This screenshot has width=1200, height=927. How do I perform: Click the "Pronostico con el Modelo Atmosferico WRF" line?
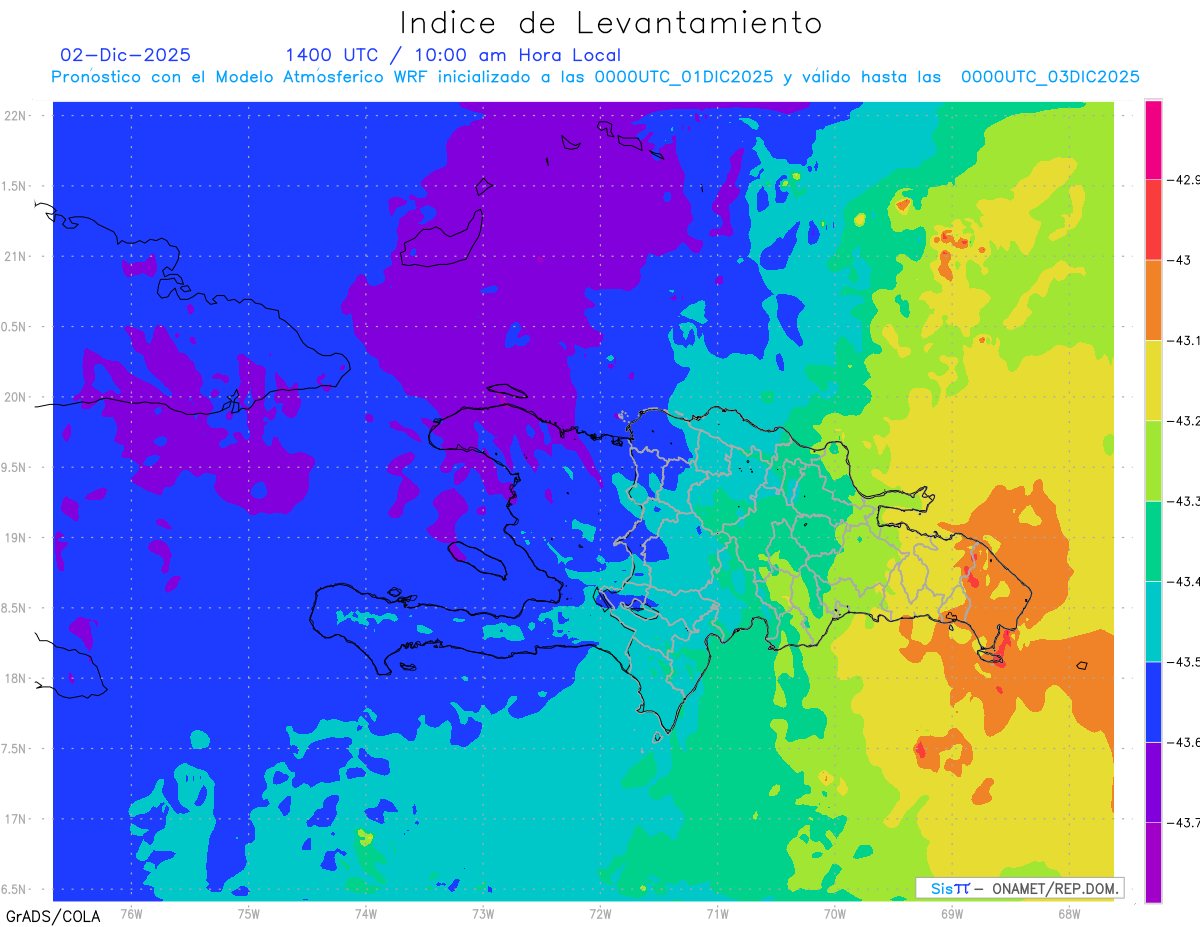click(595, 77)
